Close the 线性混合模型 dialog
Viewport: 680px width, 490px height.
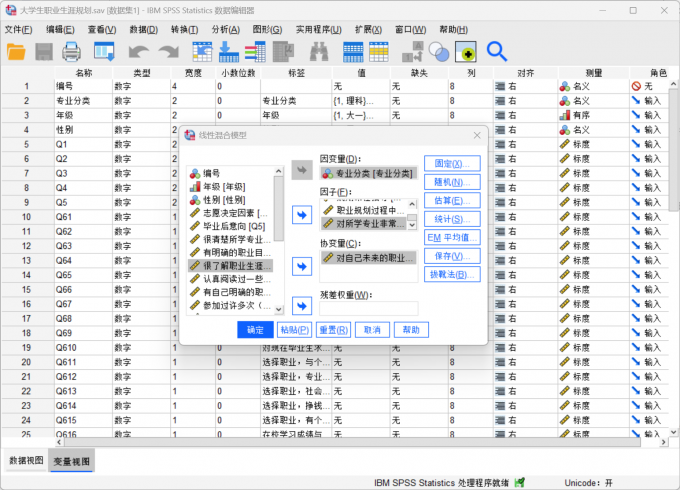click(477, 135)
